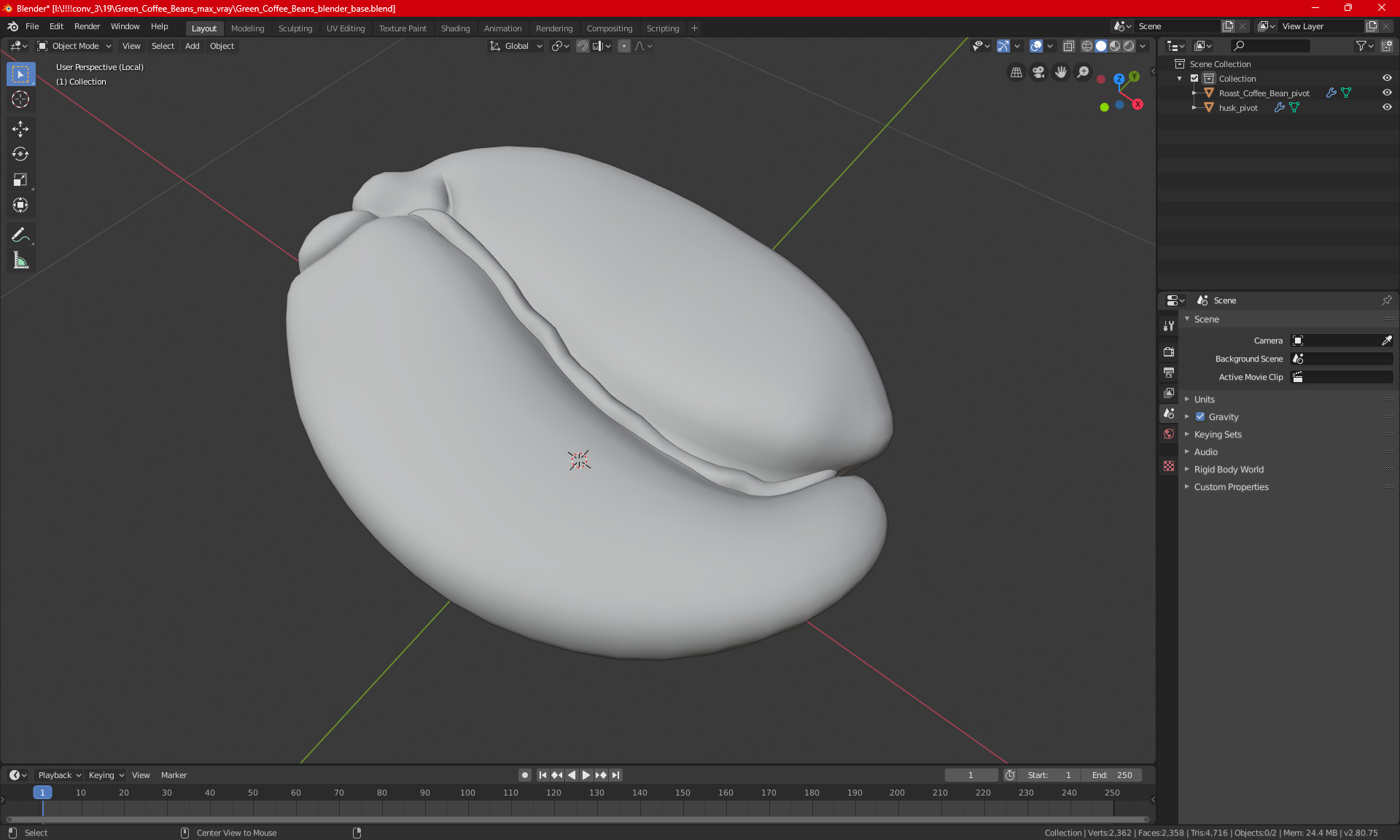Switch viewport to orthographic/perspective grid view
Image resolution: width=1400 pixels, height=840 pixels.
click(1016, 72)
